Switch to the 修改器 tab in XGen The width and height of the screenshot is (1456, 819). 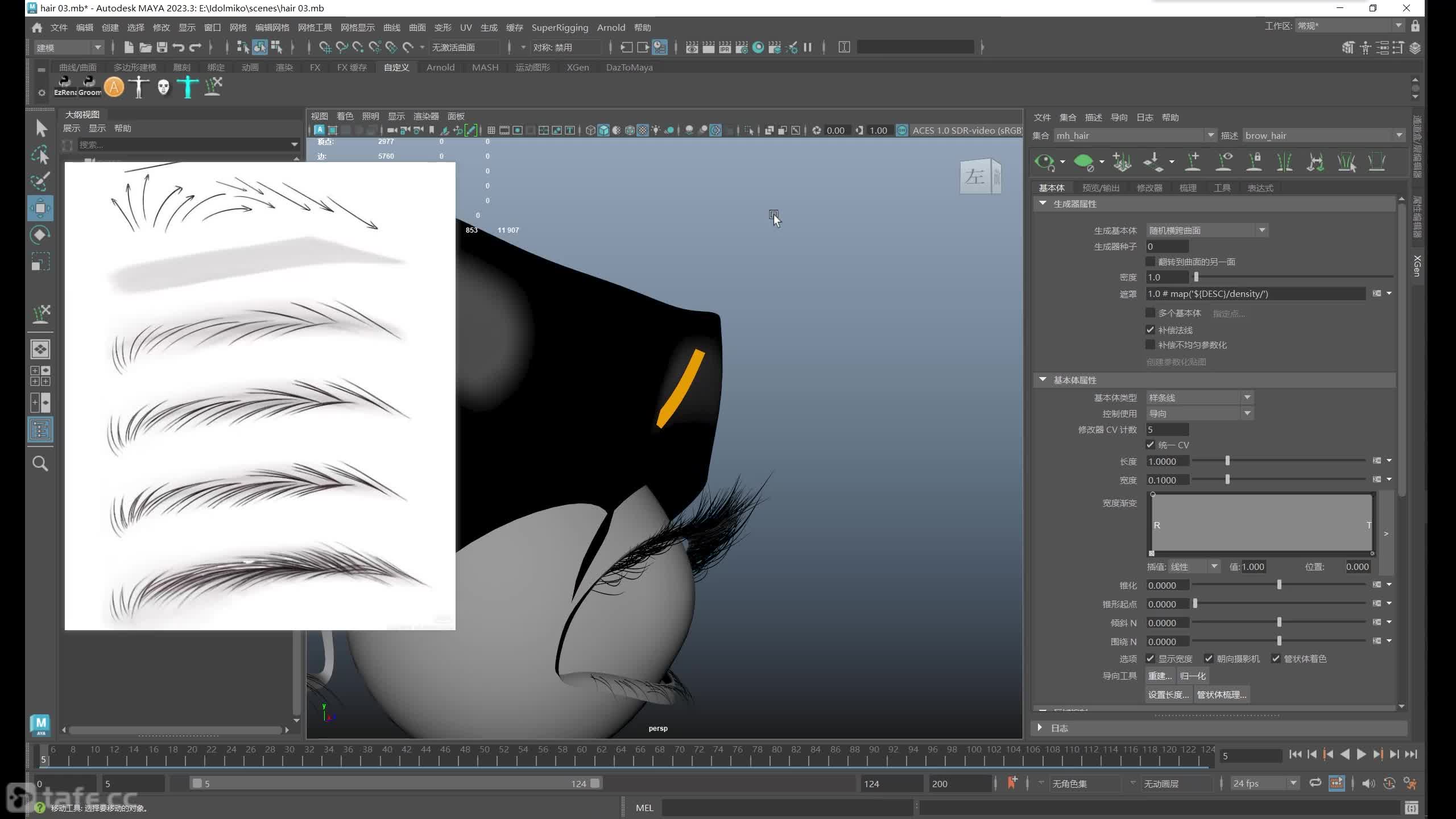pos(1149,188)
